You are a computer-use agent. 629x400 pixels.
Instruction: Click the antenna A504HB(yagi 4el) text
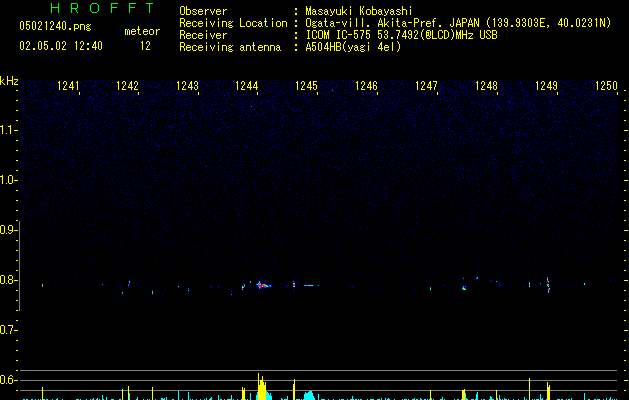[x=353, y=47]
